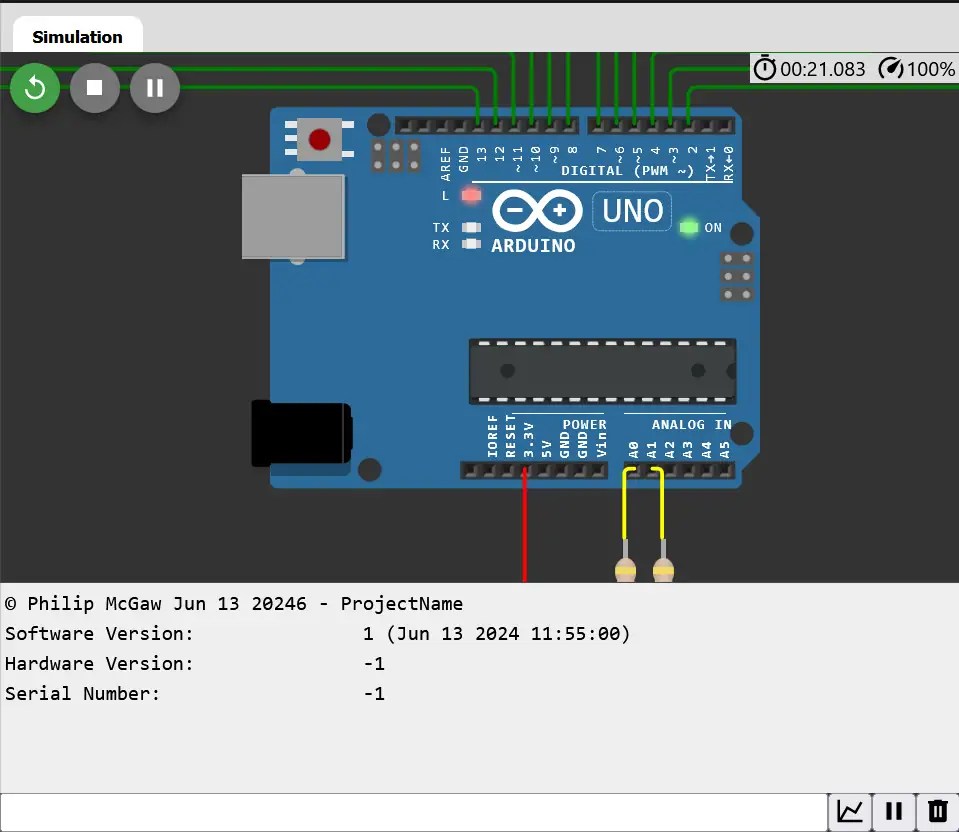Click the '1 (Jun 13 2024 11:55:00)' value

[496, 634]
